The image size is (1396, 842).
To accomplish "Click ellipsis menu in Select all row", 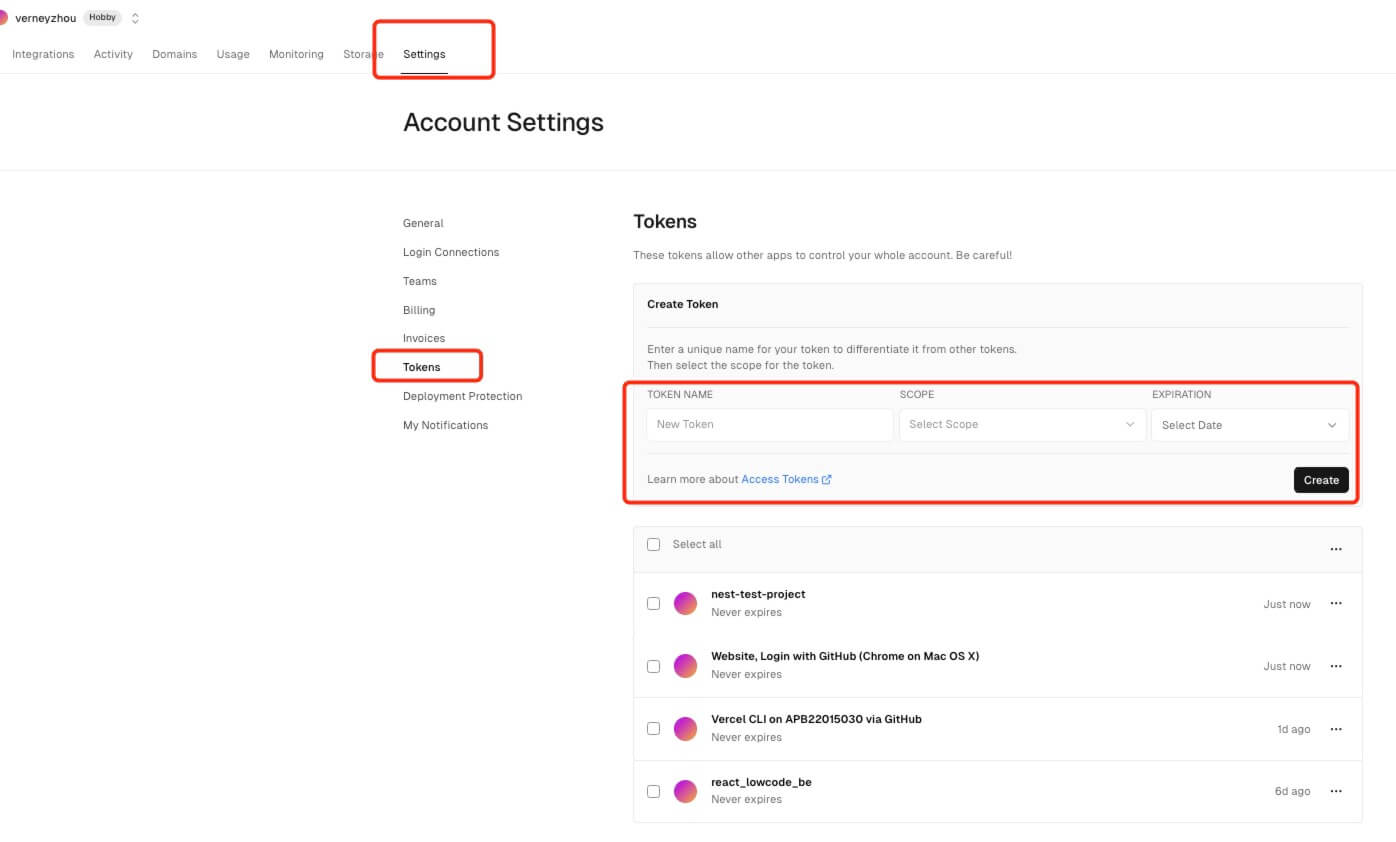I will (x=1335, y=549).
